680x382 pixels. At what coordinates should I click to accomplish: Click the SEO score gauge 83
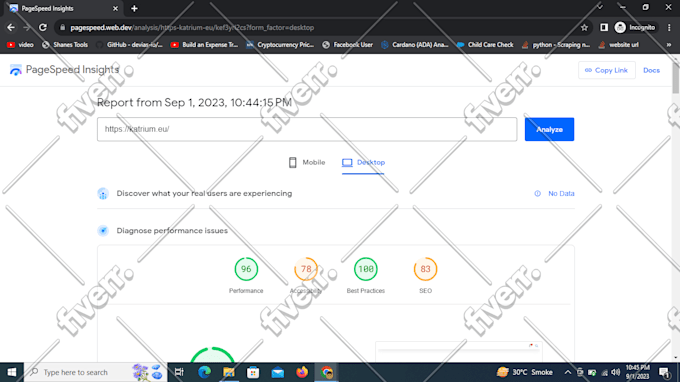(x=425, y=269)
